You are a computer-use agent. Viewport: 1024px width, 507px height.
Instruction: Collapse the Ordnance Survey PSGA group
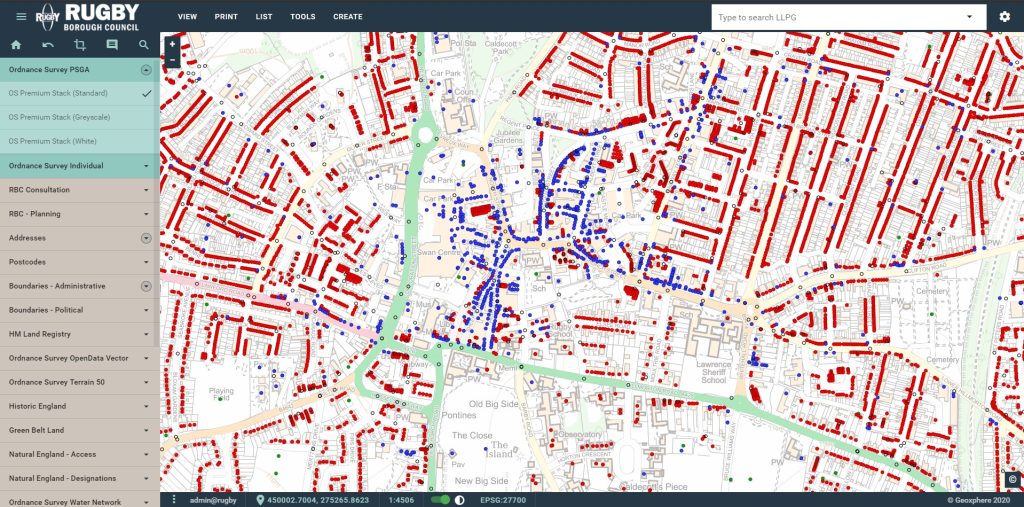coord(146,69)
